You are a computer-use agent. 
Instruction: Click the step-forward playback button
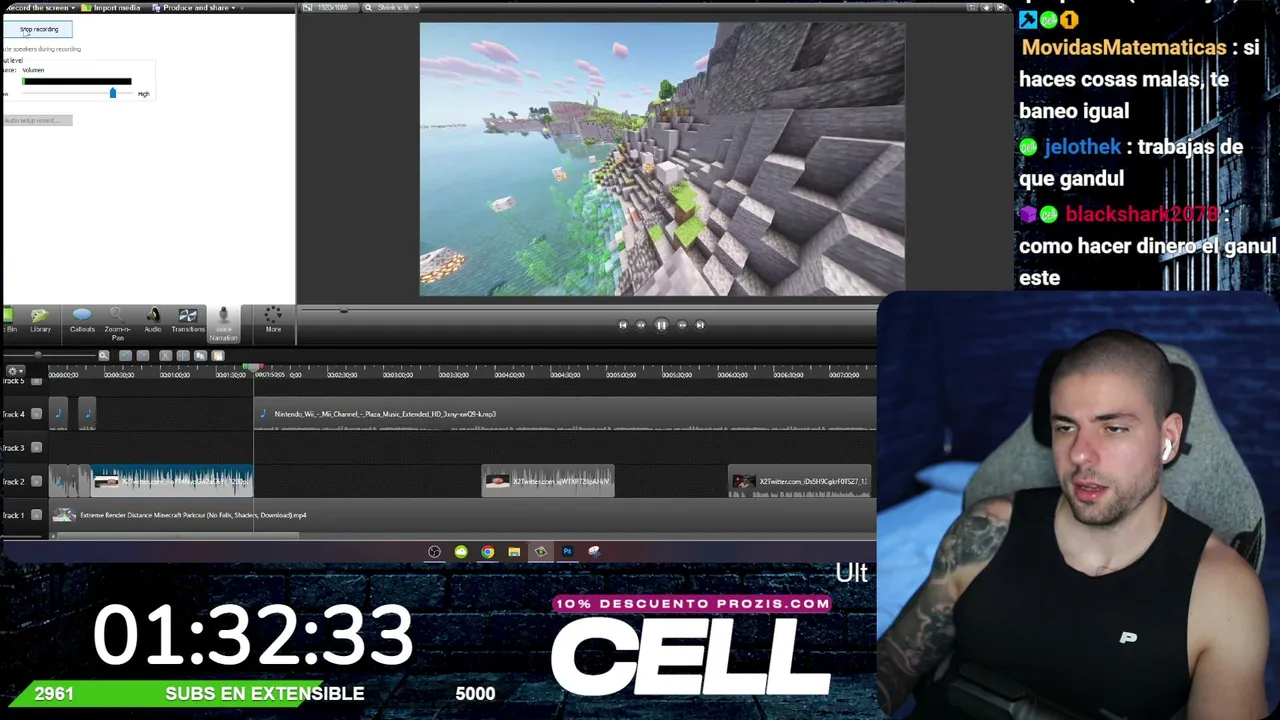(682, 325)
